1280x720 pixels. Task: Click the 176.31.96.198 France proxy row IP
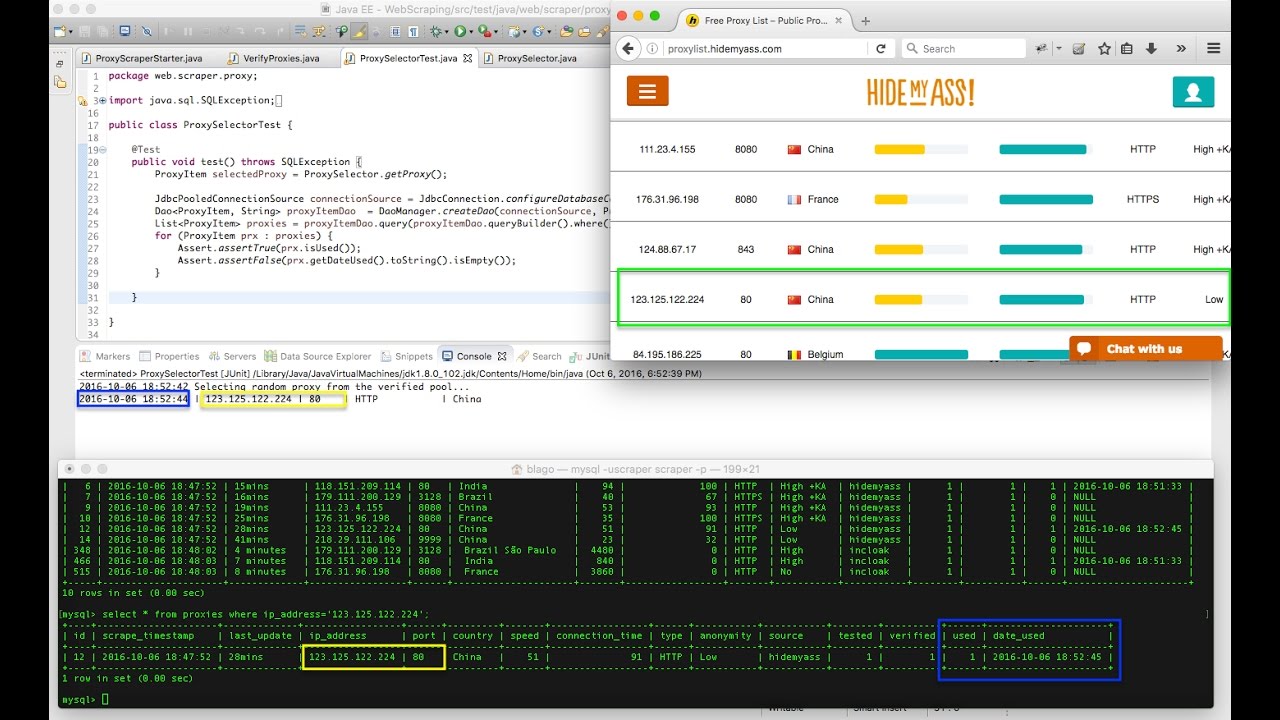(667, 199)
